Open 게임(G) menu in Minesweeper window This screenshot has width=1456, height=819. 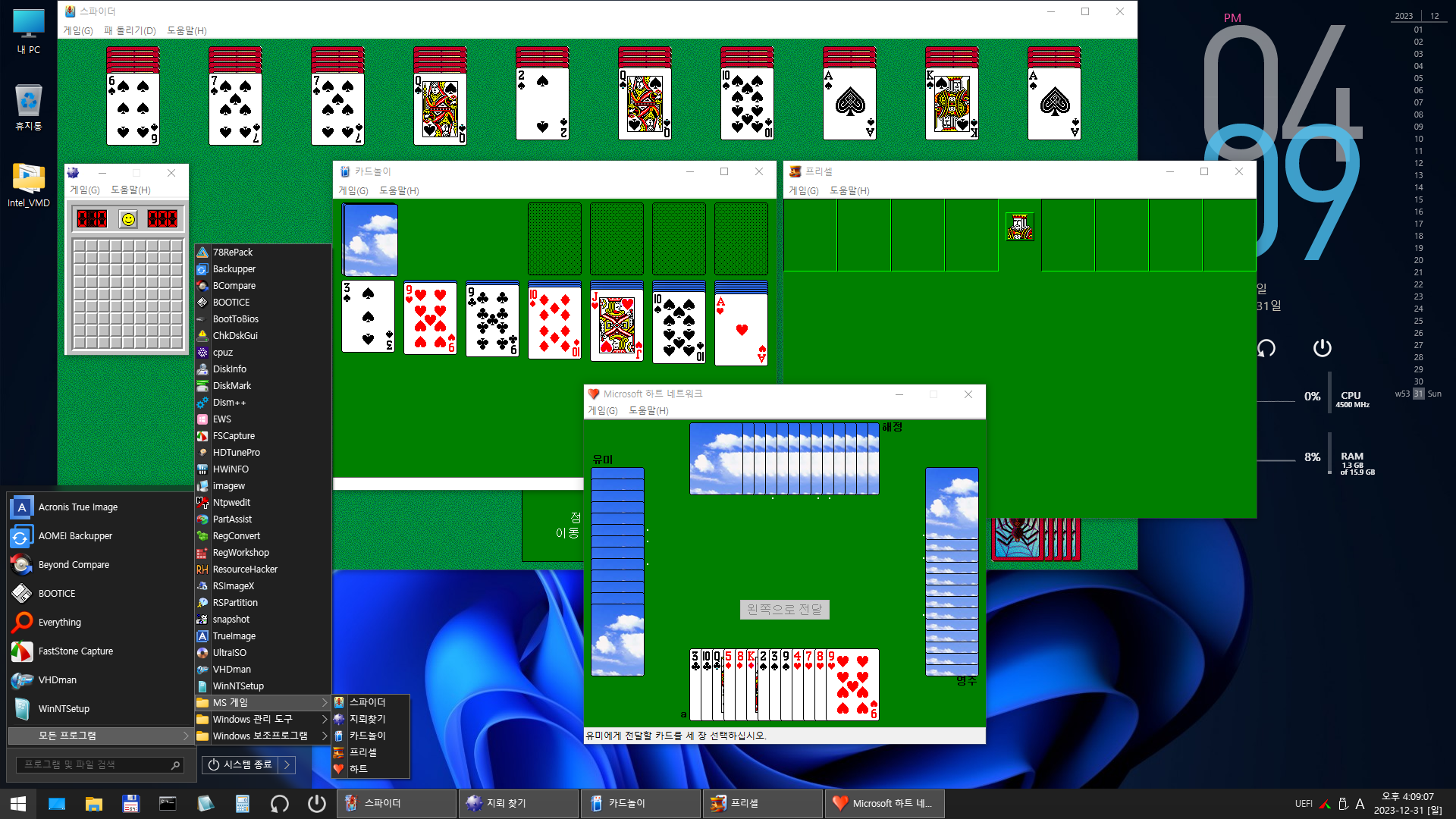point(85,190)
